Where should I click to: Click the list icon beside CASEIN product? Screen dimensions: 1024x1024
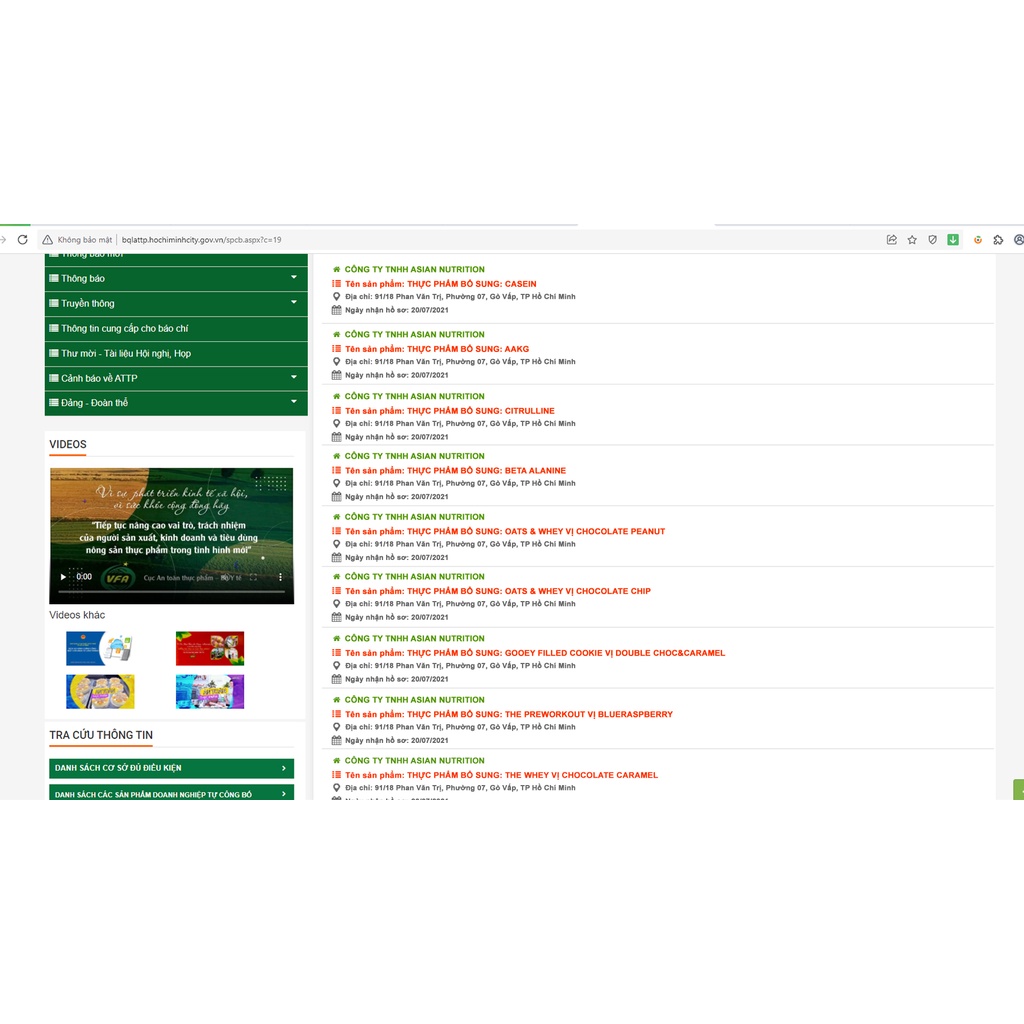[336, 283]
